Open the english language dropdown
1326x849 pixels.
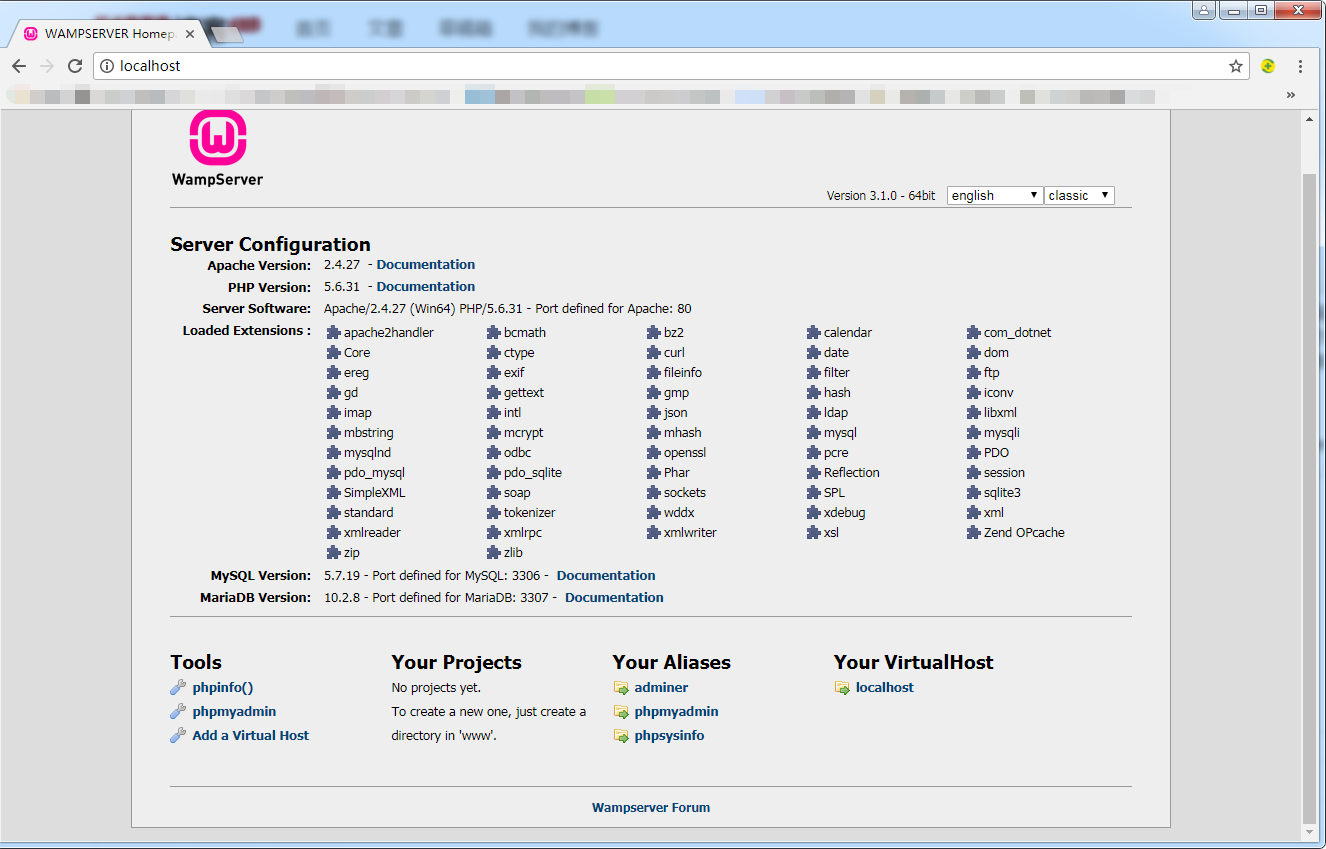pos(995,195)
